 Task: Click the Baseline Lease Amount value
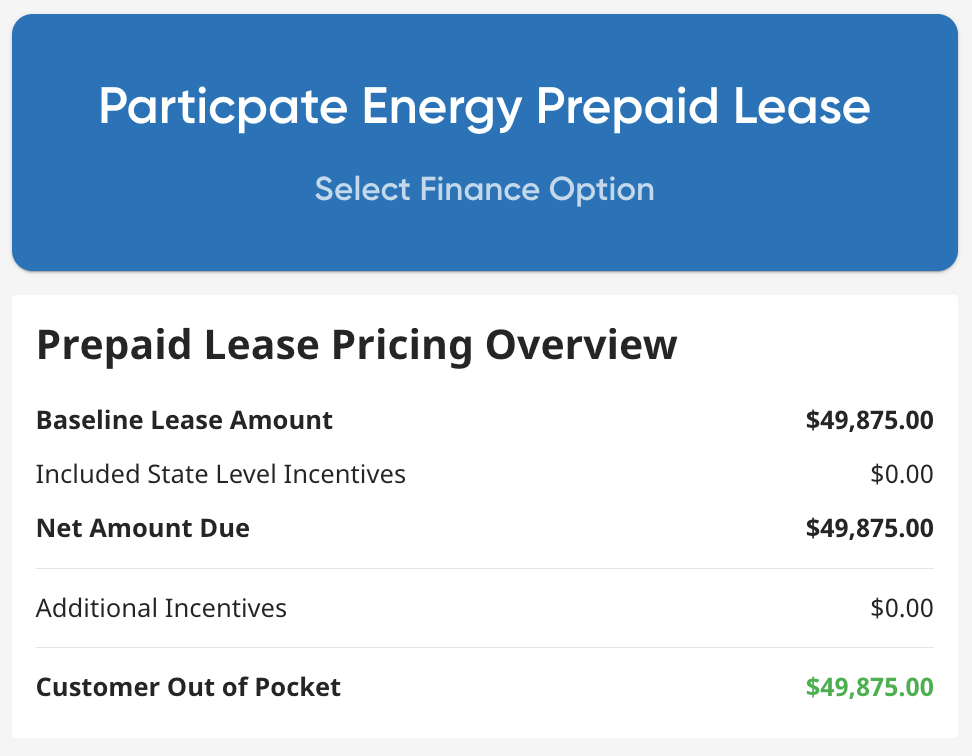tap(869, 420)
